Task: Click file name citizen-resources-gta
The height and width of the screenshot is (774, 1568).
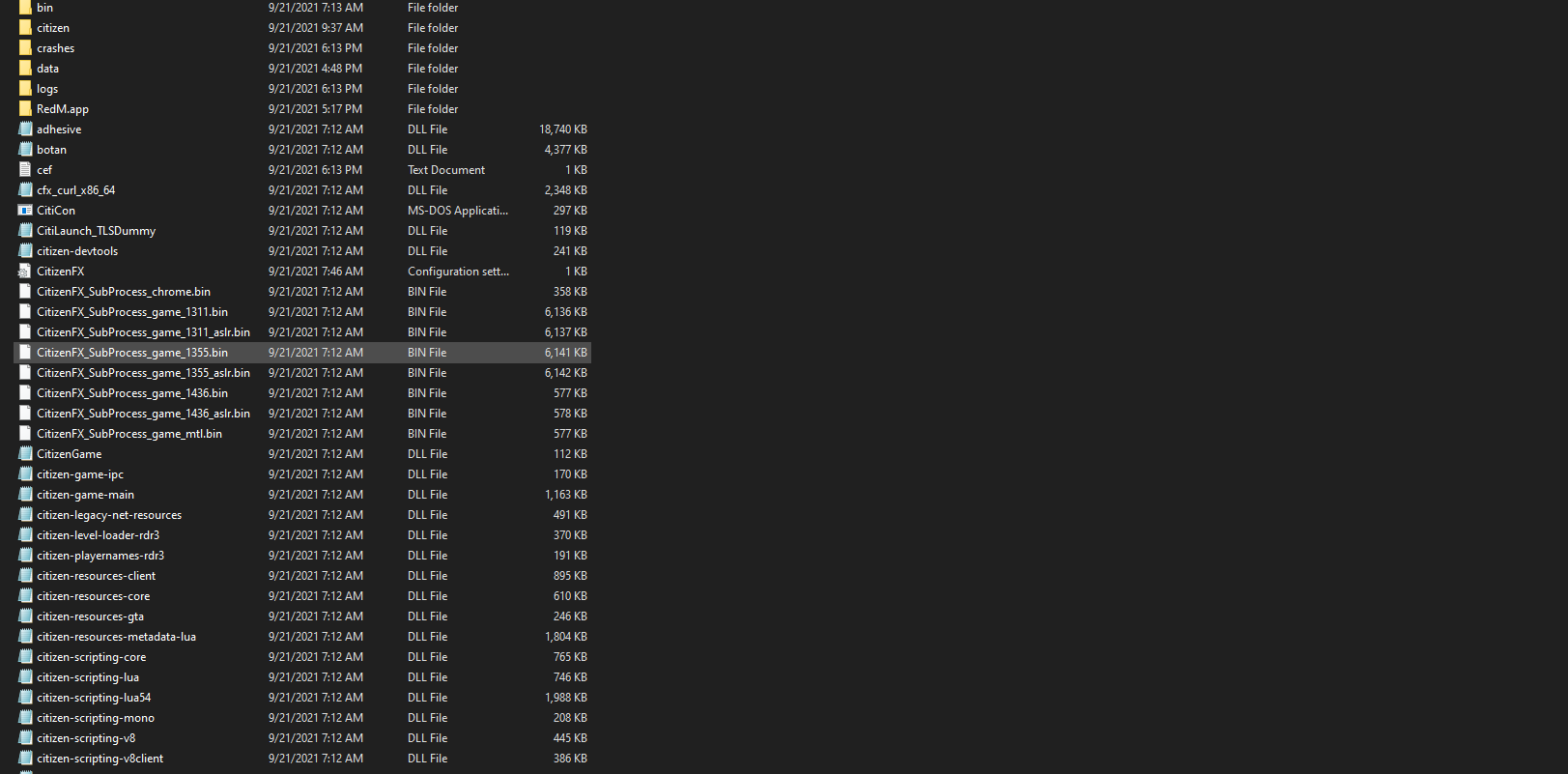Action: 90,616
